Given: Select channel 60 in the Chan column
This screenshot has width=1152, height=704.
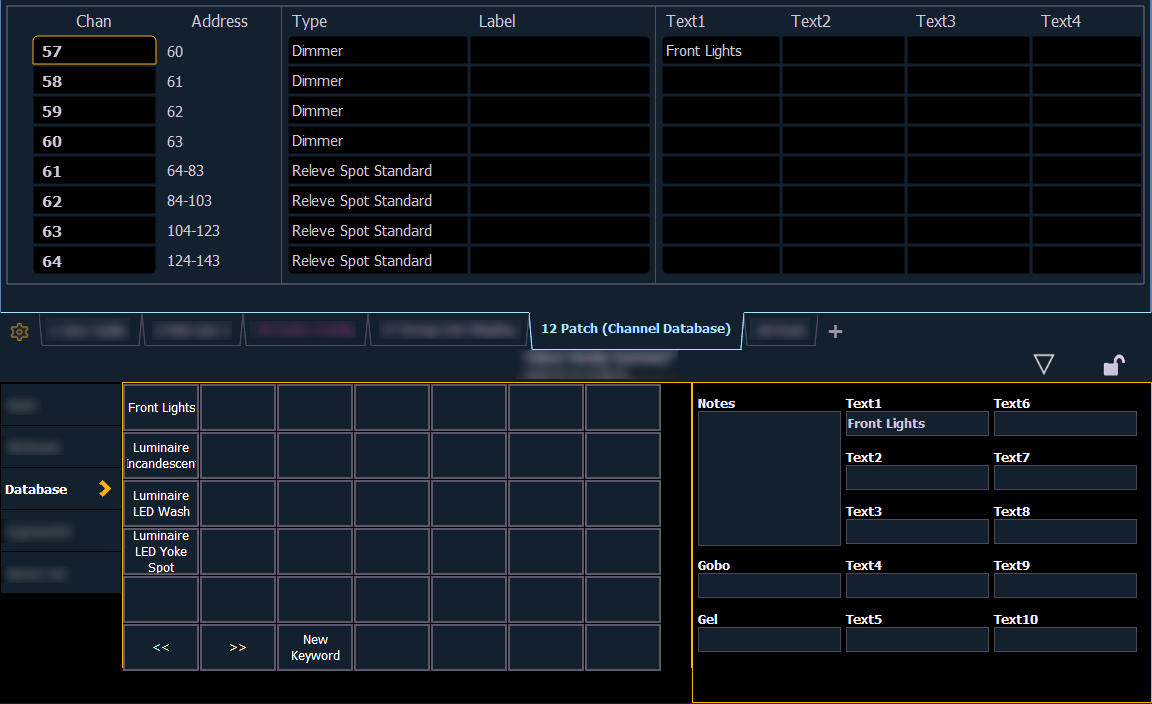Looking at the screenshot, I should point(94,142).
